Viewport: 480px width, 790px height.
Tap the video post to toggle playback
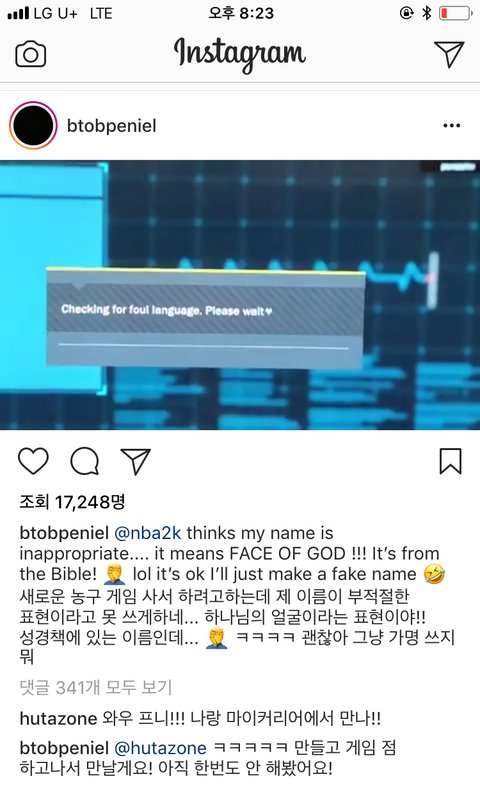(240, 295)
